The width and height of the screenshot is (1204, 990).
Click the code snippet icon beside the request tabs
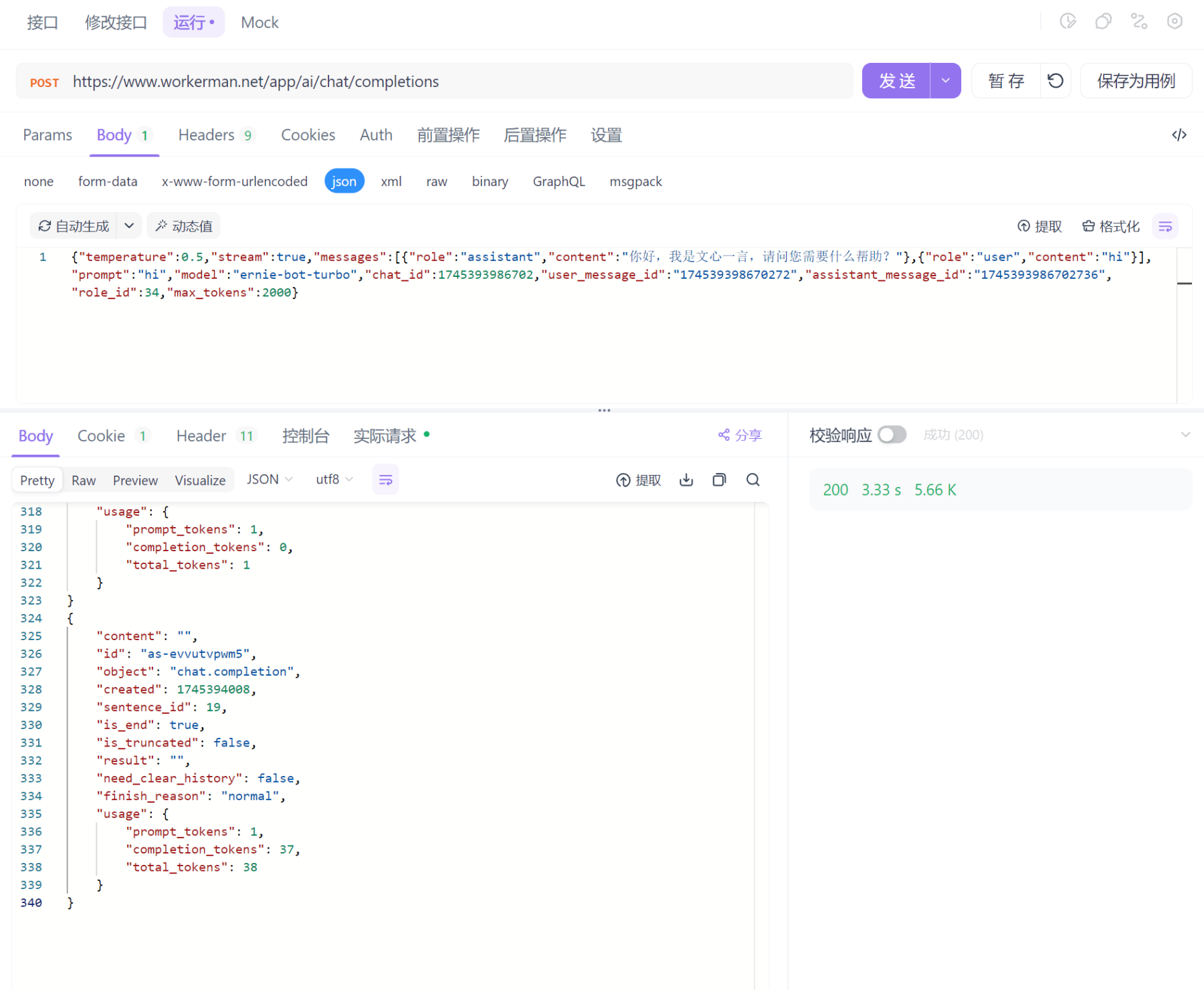coord(1179,135)
